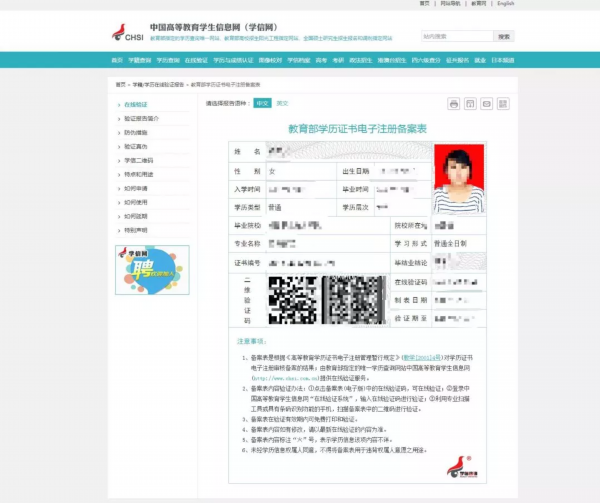Click 学籍/学历在线验证报告 breadcrumb link
This screenshot has height=503, width=600.
point(158,85)
